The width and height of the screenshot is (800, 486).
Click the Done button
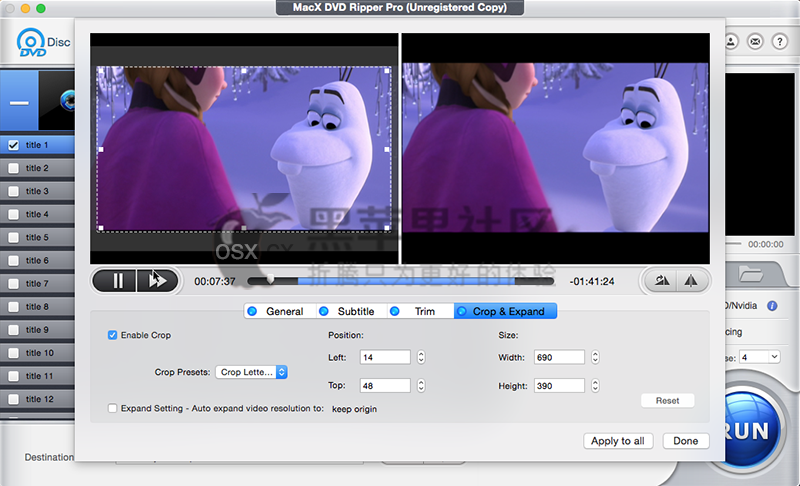coord(686,441)
